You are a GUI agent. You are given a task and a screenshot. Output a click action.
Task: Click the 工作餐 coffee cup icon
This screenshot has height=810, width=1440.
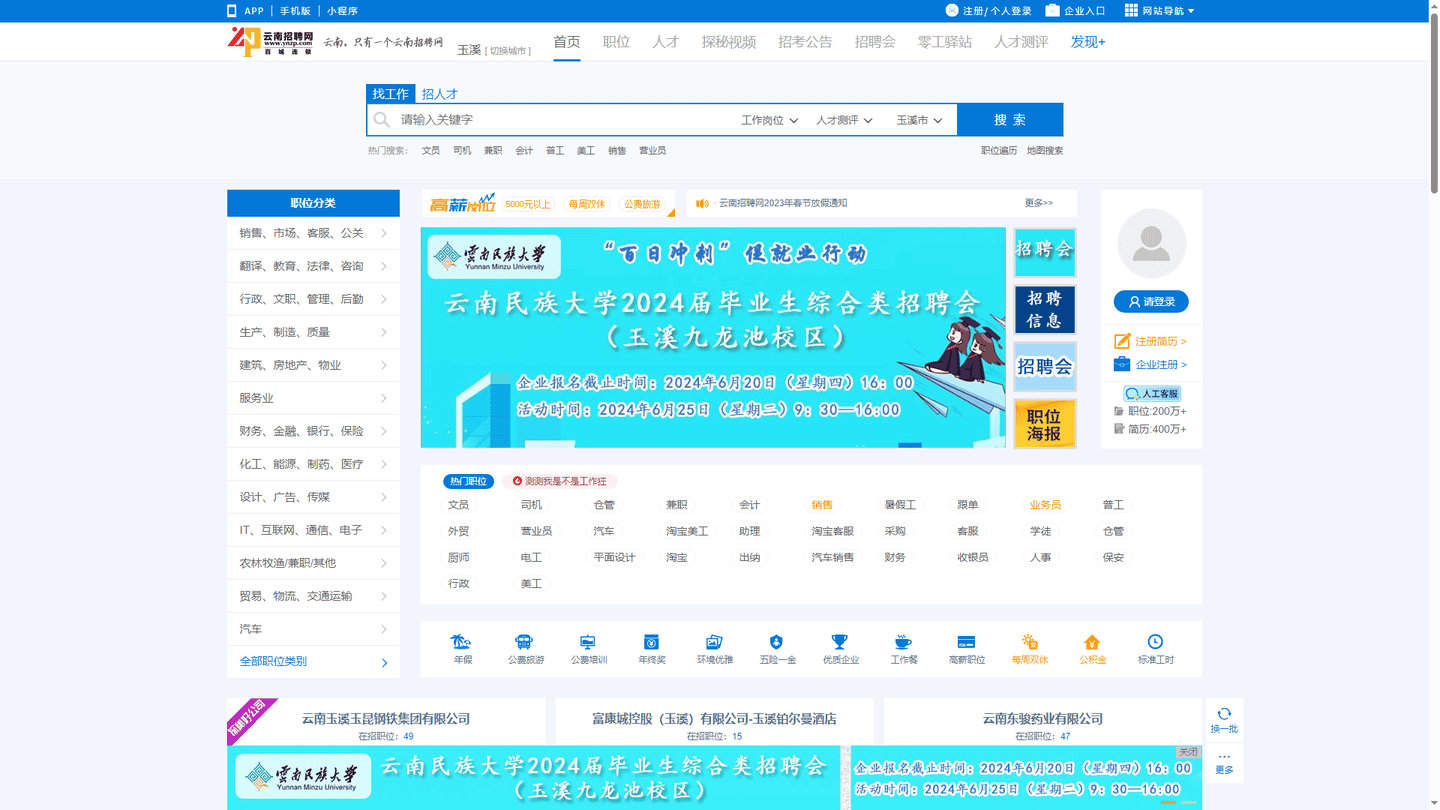coord(903,642)
